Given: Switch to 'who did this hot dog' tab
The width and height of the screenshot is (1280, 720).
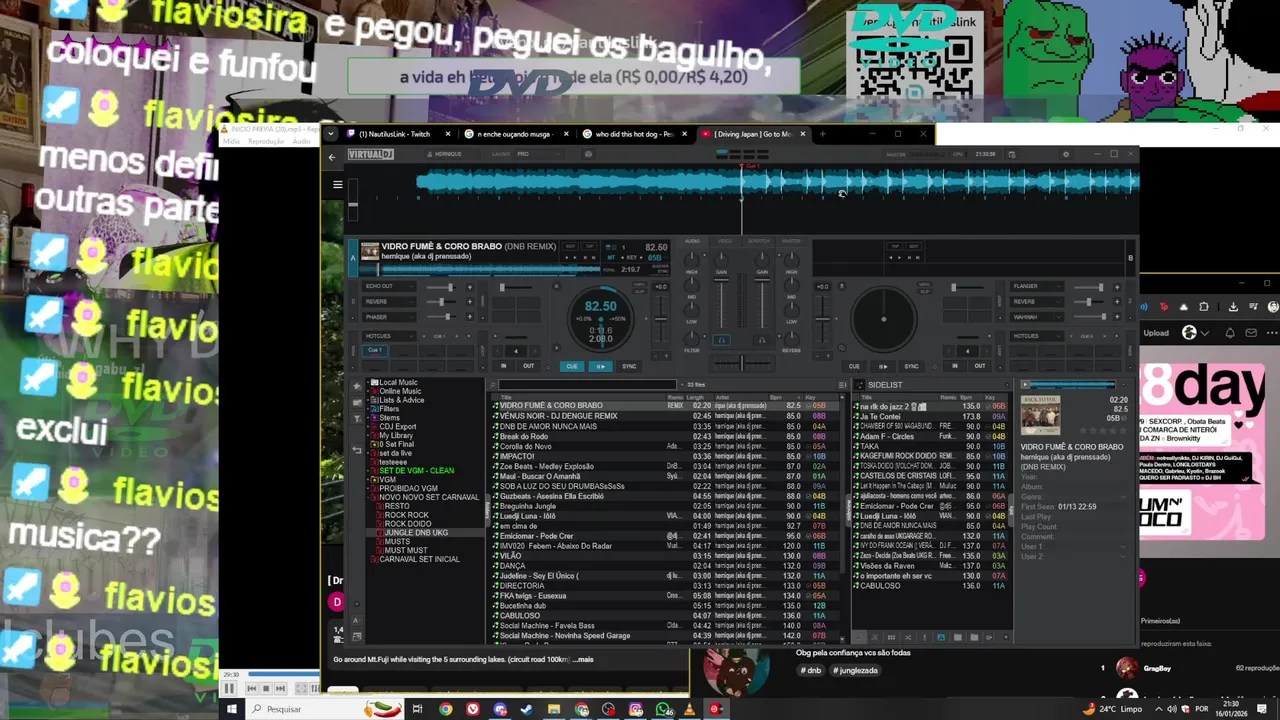Looking at the screenshot, I should point(633,134).
